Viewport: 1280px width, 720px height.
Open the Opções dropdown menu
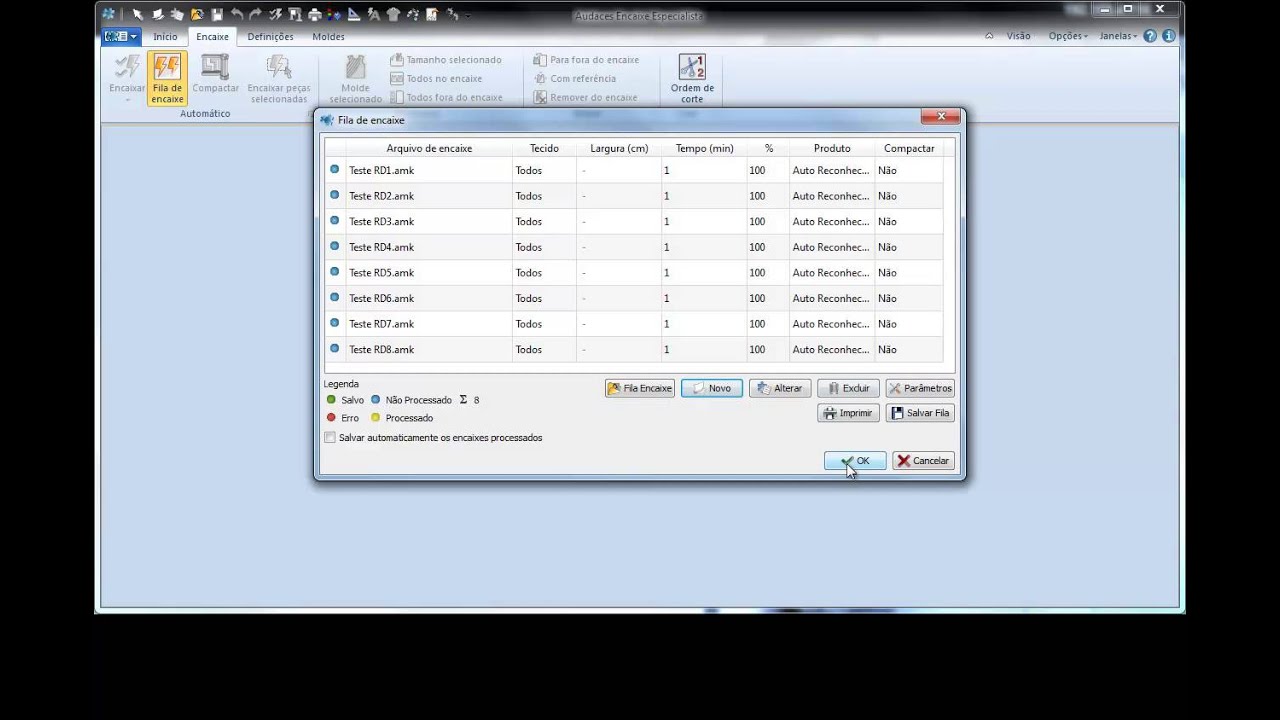(1068, 36)
